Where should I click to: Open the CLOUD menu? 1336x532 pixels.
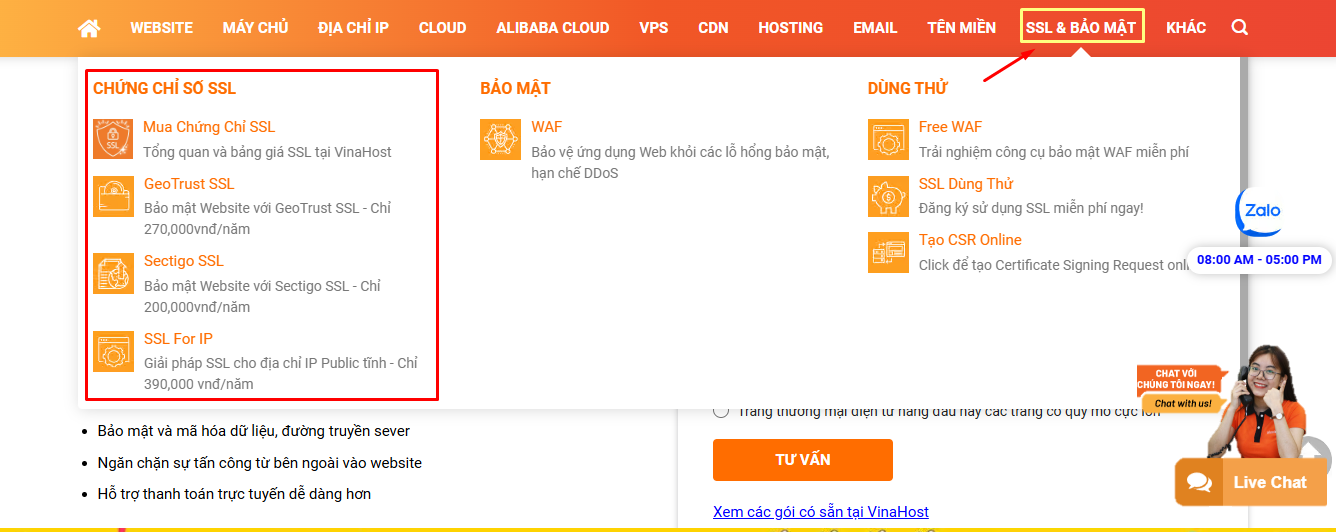pyautogui.click(x=442, y=28)
